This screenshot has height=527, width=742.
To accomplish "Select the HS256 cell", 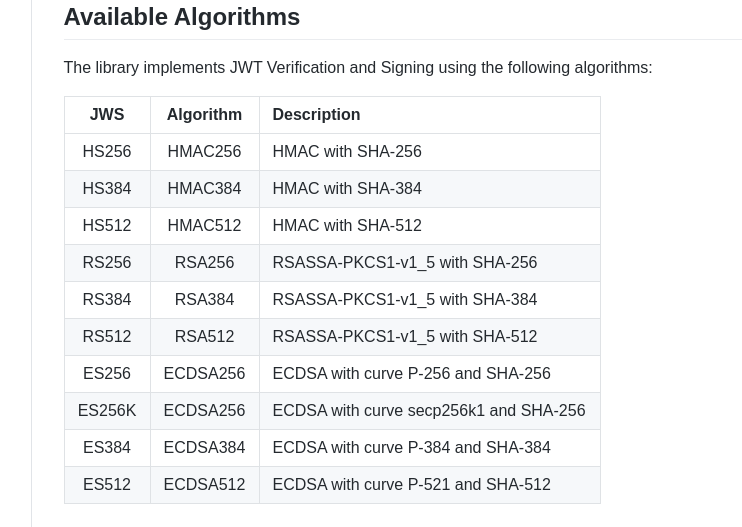I will 107,152.
